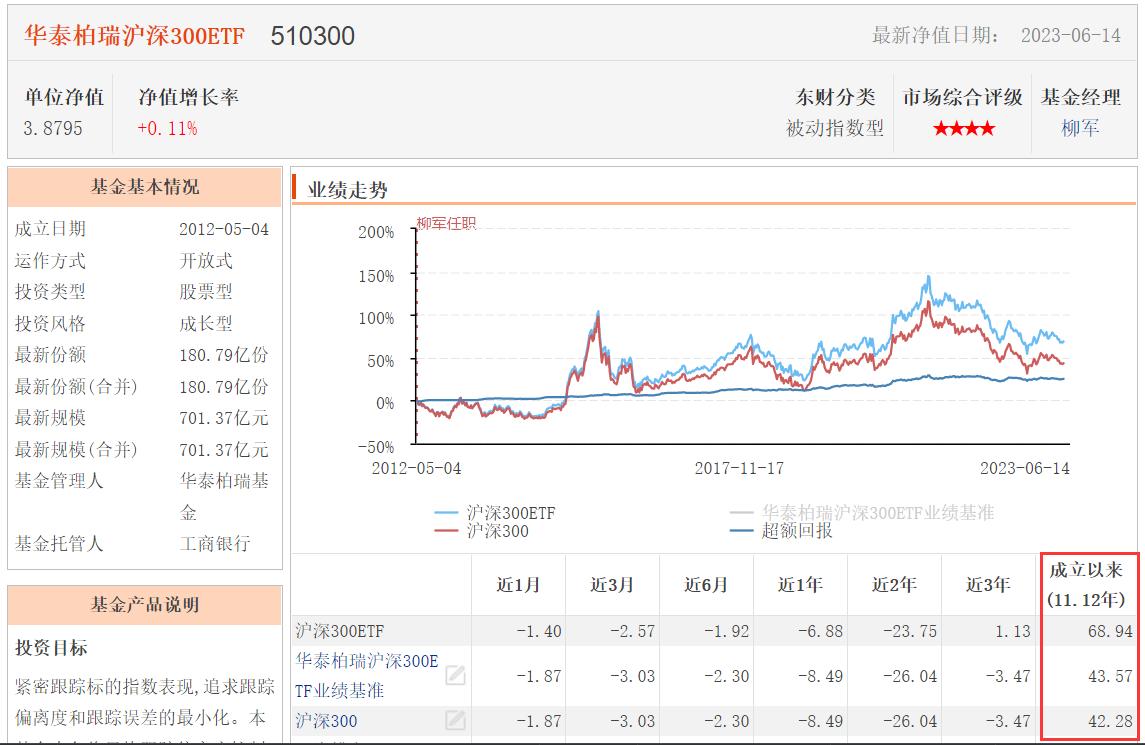1145x745 pixels.
Task: Click the 柳军任职 annotation on the chart
Action: [x=443, y=223]
